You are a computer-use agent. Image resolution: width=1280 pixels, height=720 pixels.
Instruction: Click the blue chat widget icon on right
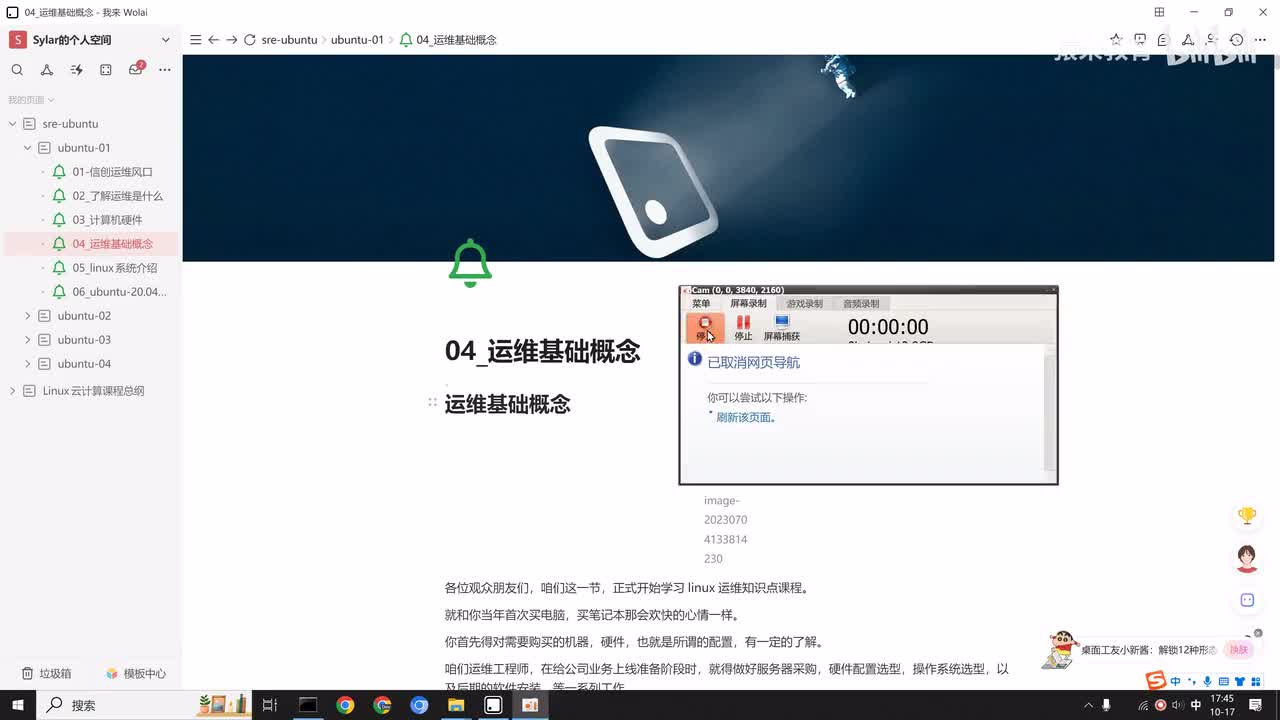1247,600
